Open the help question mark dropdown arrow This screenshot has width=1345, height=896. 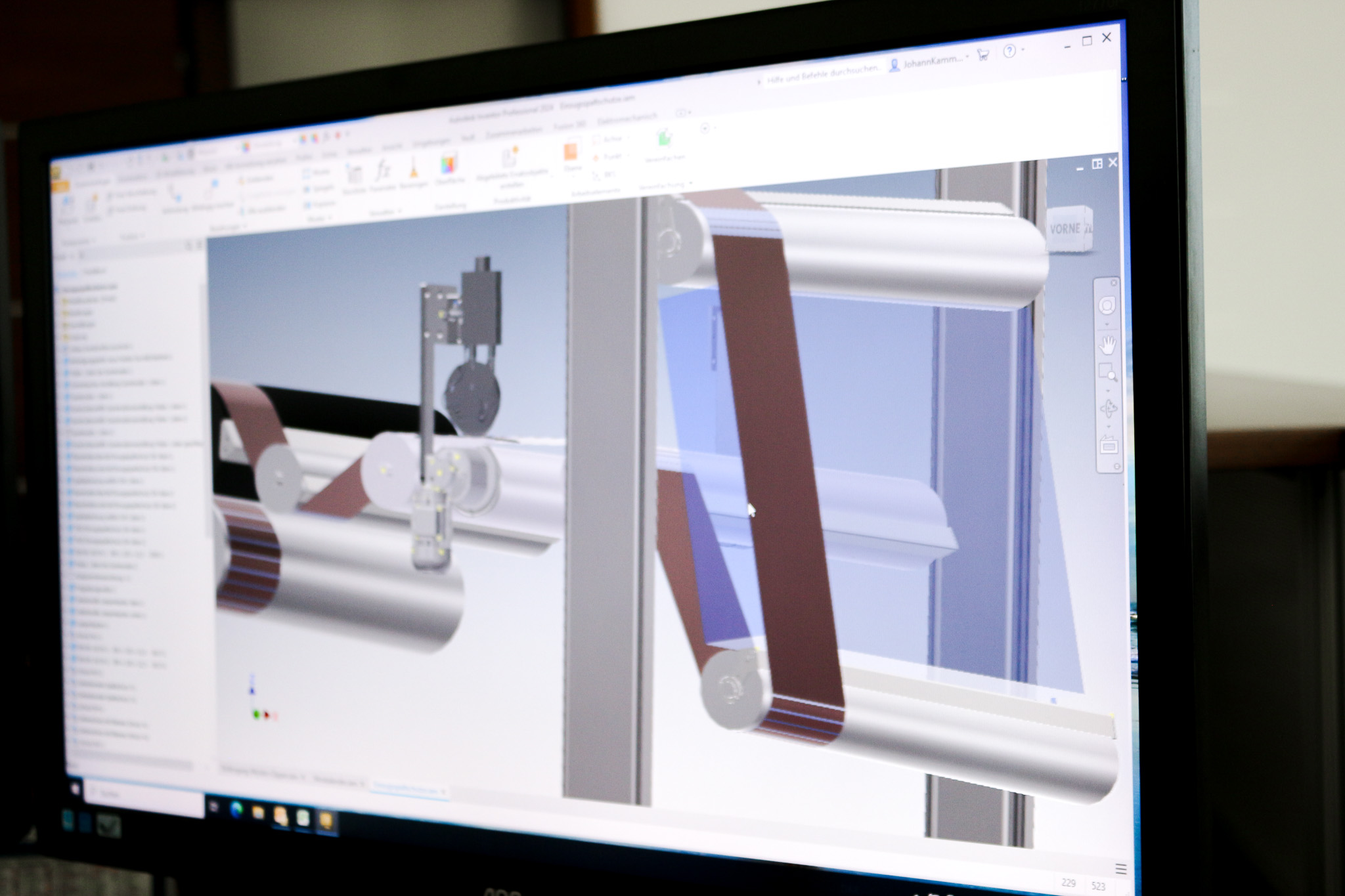click(1023, 50)
